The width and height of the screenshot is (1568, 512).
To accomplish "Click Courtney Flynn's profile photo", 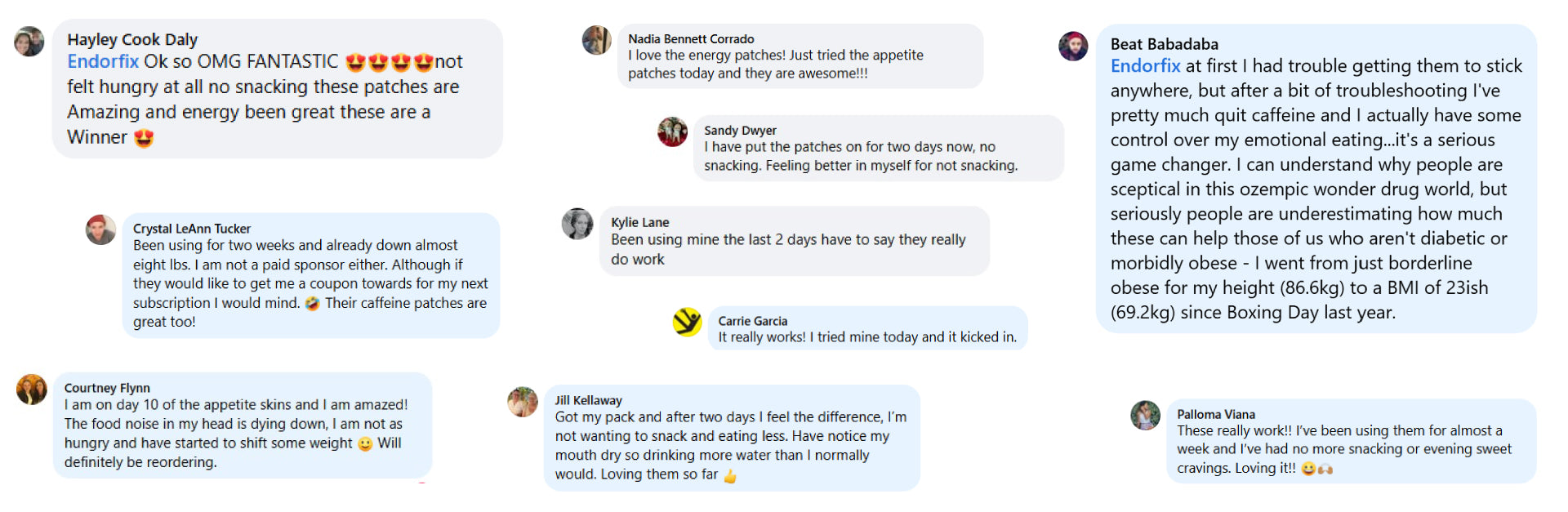I will tap(32, 390).
